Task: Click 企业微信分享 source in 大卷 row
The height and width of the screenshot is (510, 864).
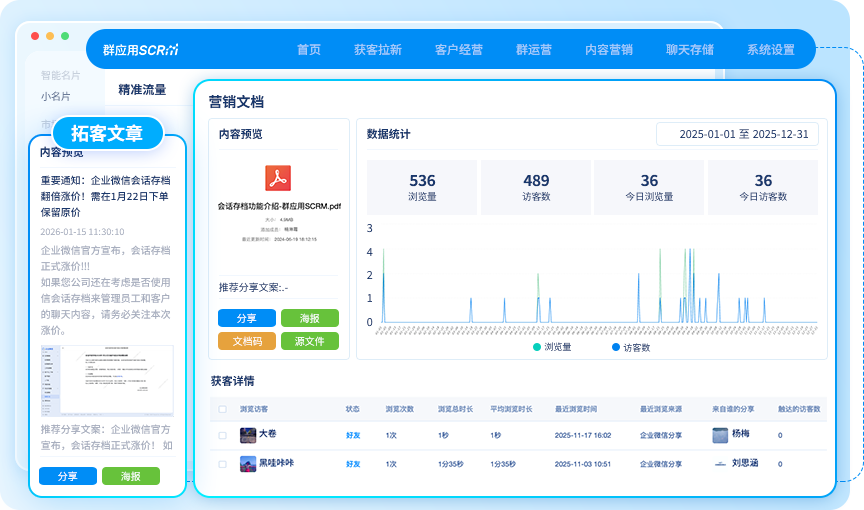Action: [661, 435]
